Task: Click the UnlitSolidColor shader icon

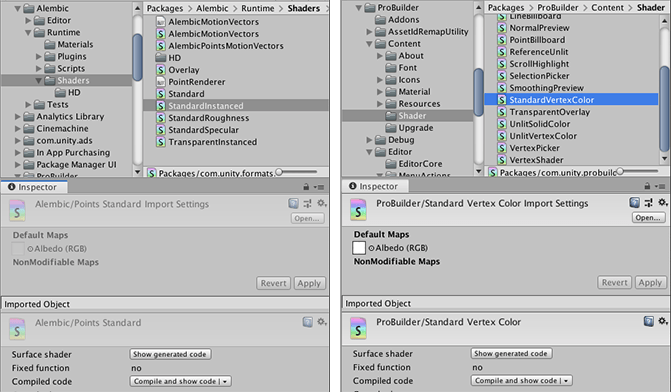Action: tap(502, 124)
